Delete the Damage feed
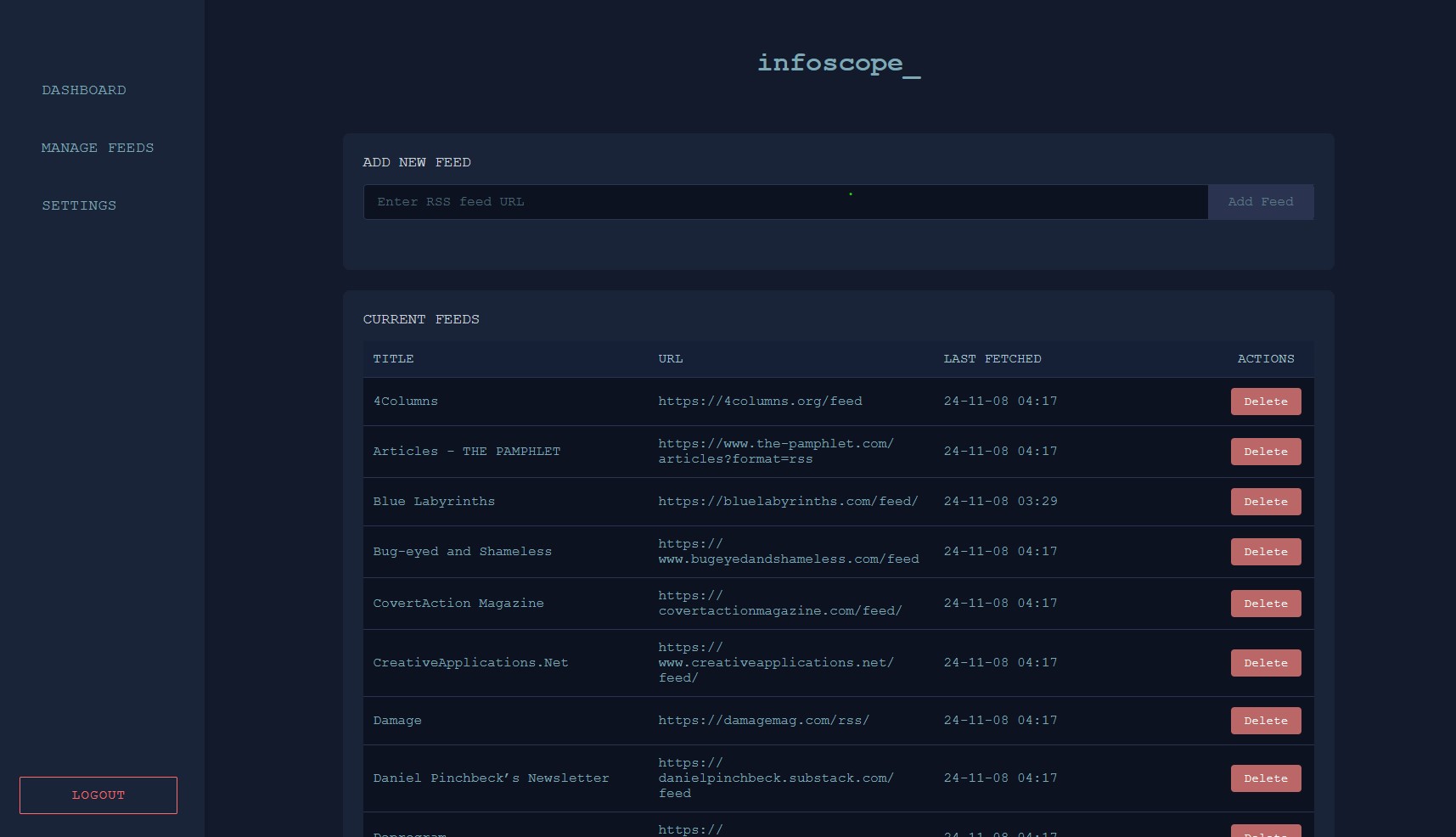Image resolution: width=1456 pixels, height=837 pixels. (x=1265, y=720)
